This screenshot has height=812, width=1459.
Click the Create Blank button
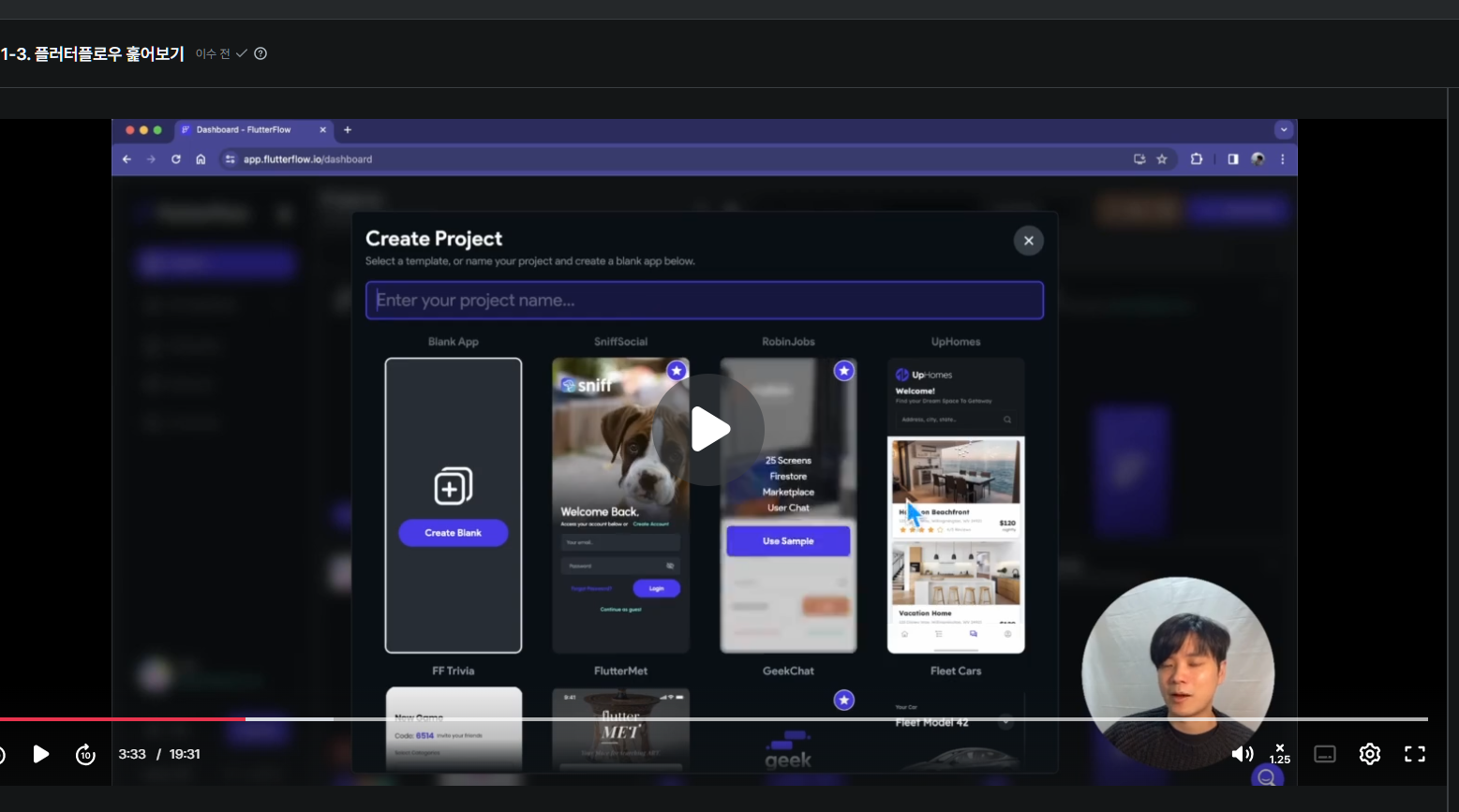(454, 533)
